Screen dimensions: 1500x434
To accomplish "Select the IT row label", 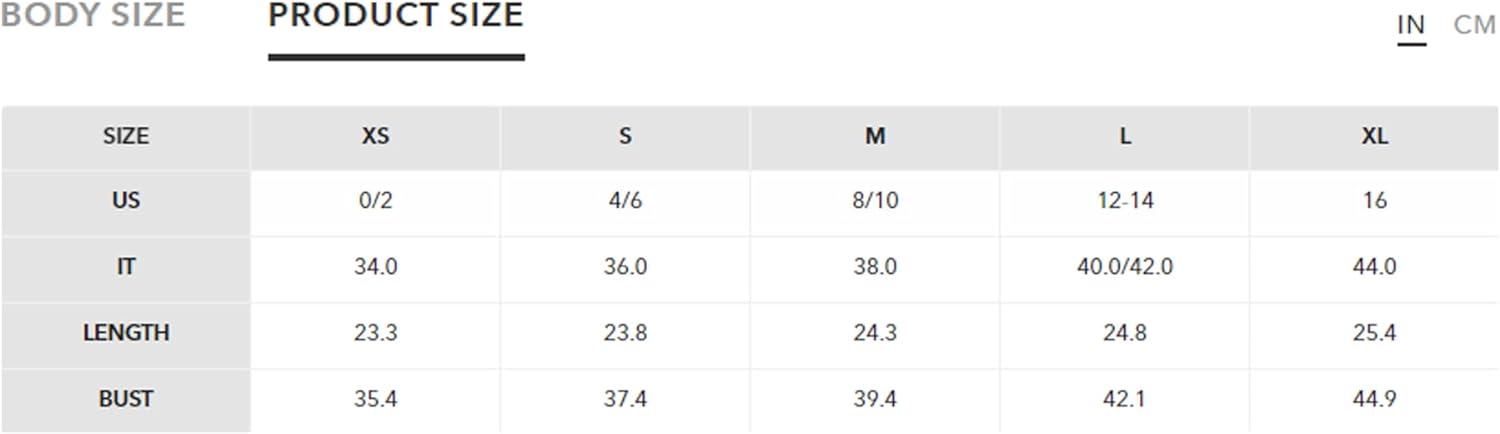I will pyautogui.click(x=125, y=267).
